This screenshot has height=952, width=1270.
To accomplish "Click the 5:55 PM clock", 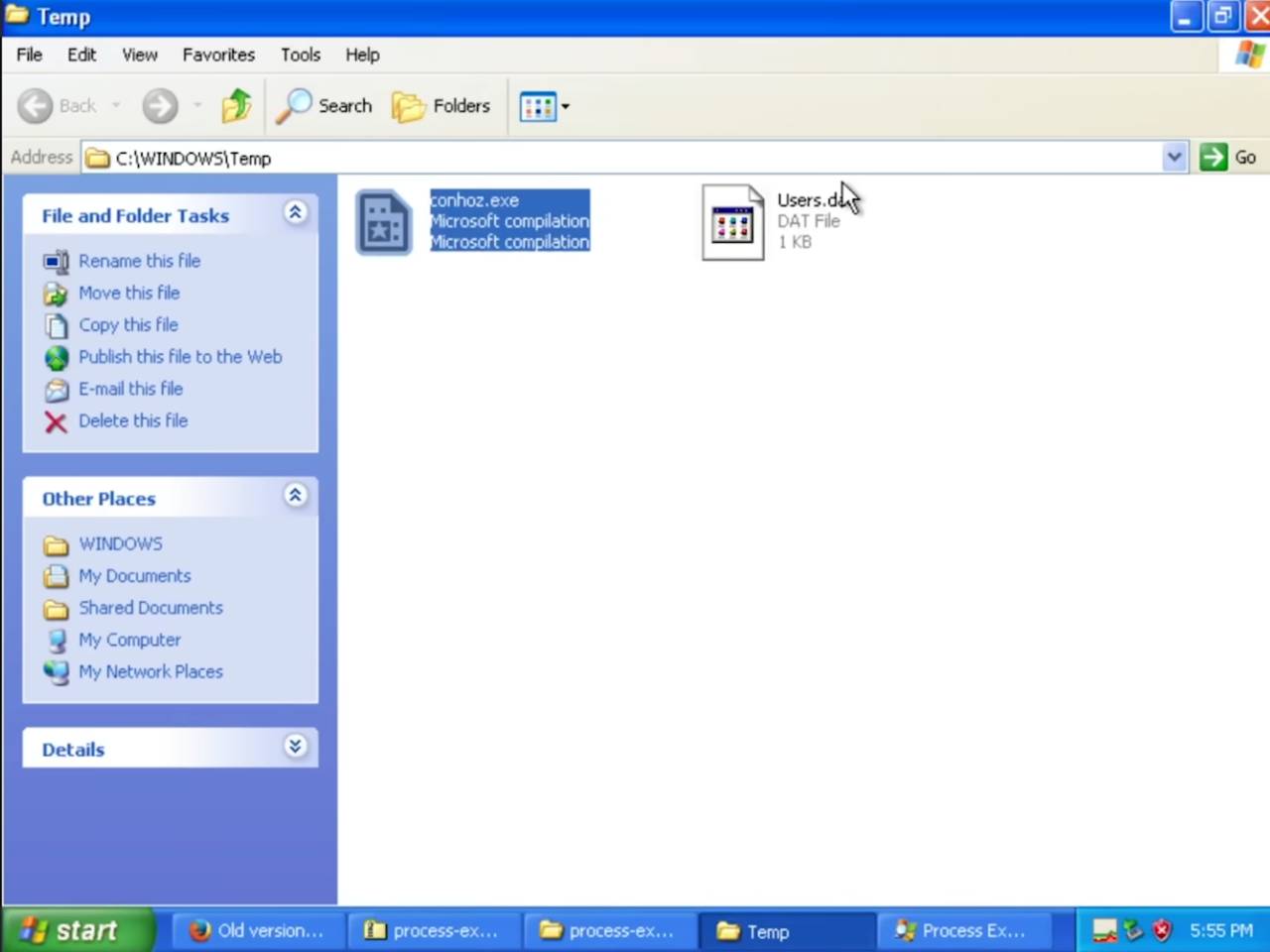I will pos(1221,930).
